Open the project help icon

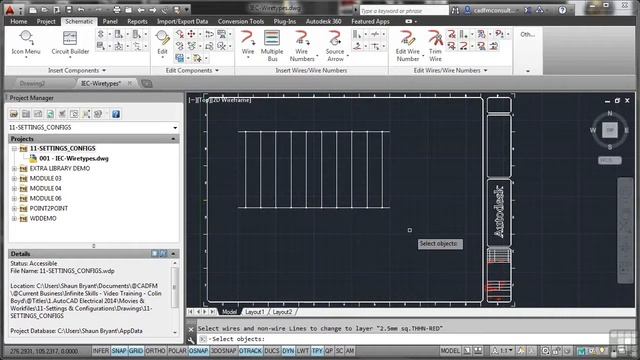pos(116,114)
